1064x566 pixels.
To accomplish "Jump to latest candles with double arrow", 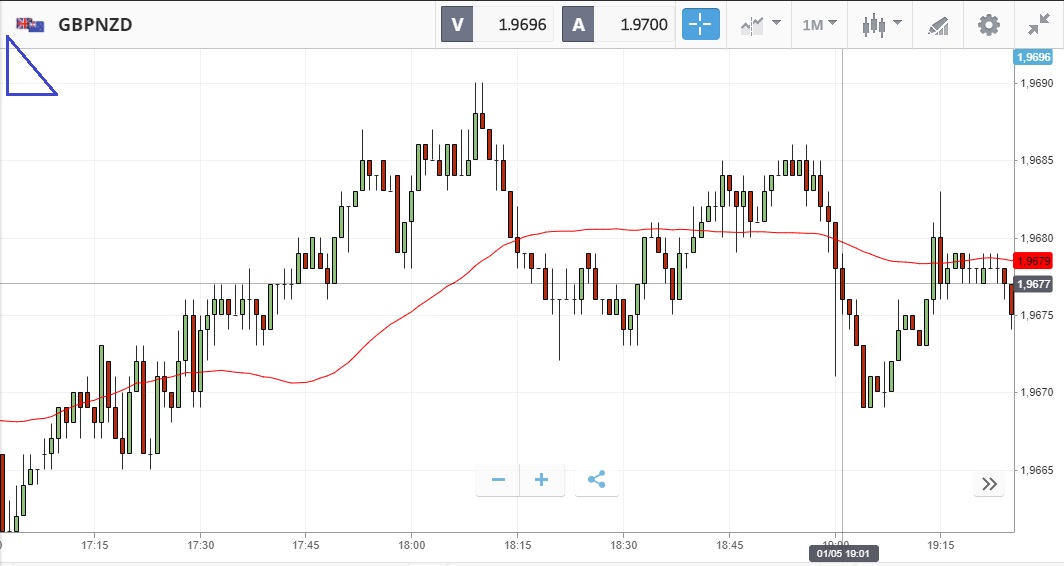I will (x=989, y=484).
